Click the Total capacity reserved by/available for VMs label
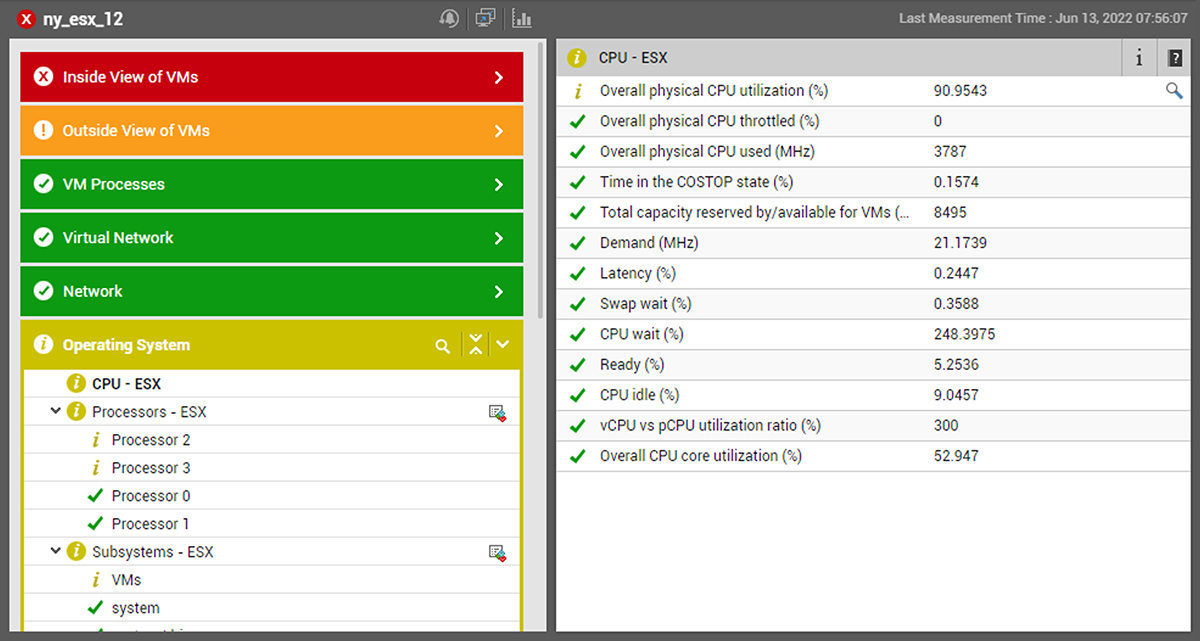 [756, 213]
